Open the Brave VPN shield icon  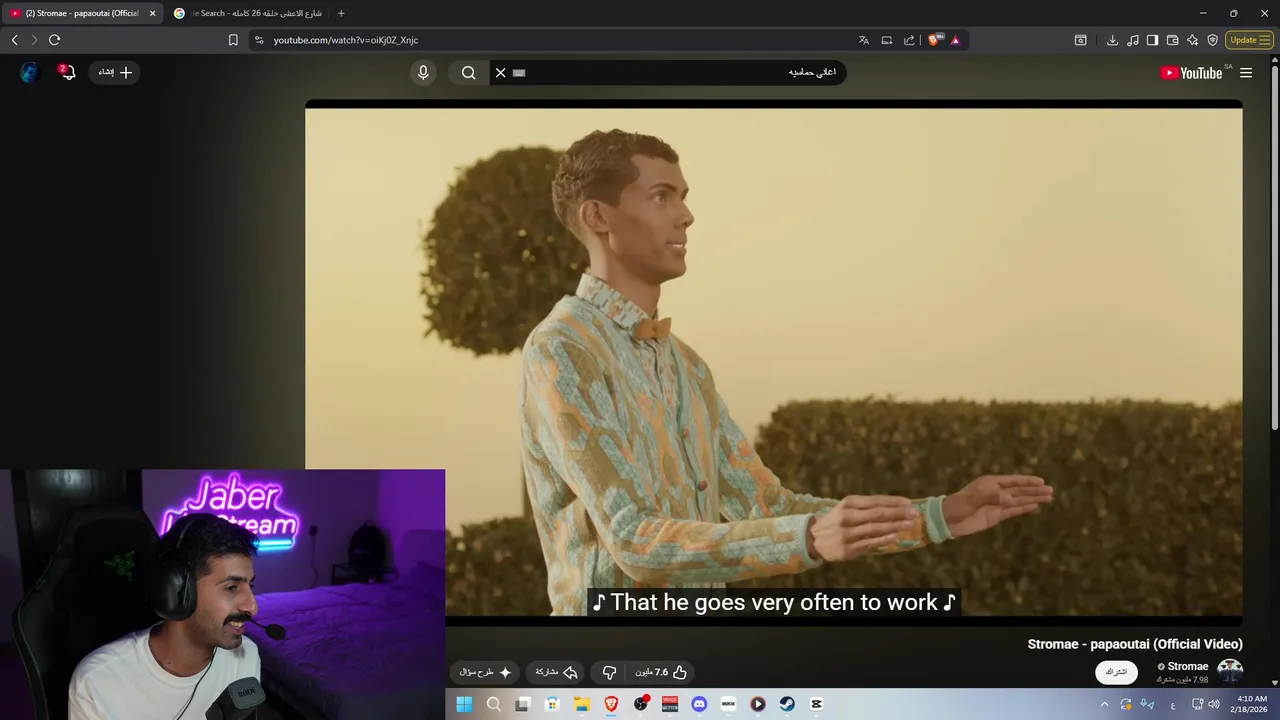click(1213, 40)
